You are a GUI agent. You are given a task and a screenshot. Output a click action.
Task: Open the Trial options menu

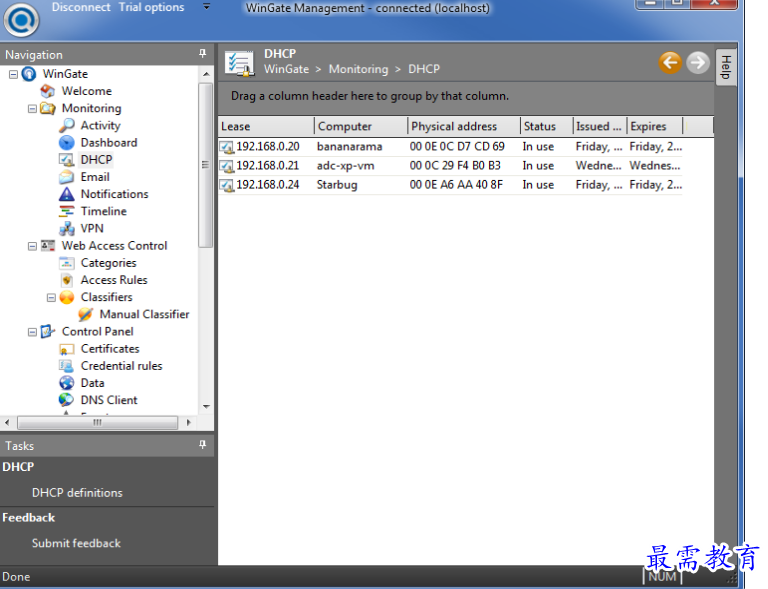[x=151, y=7]
